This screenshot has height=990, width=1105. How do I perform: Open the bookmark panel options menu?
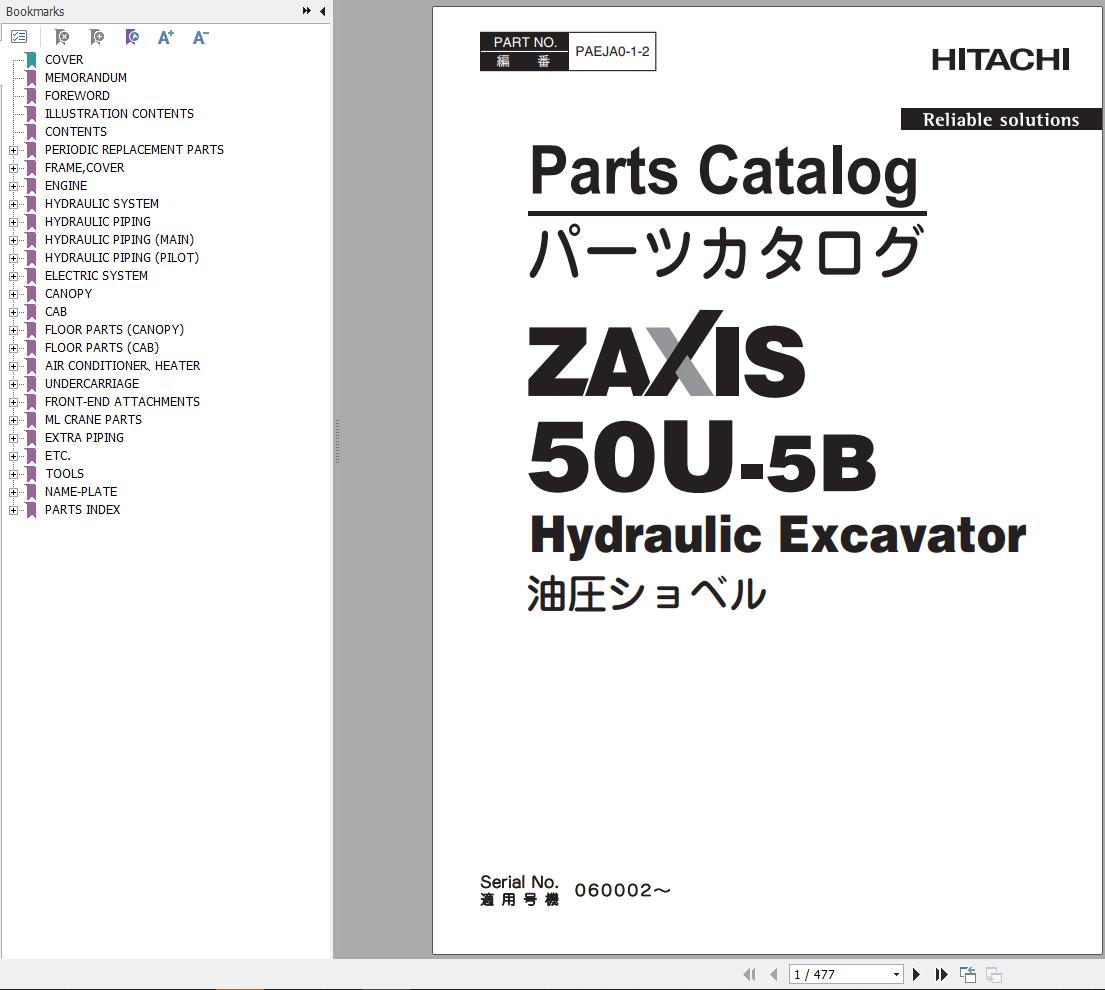point(19,37)
